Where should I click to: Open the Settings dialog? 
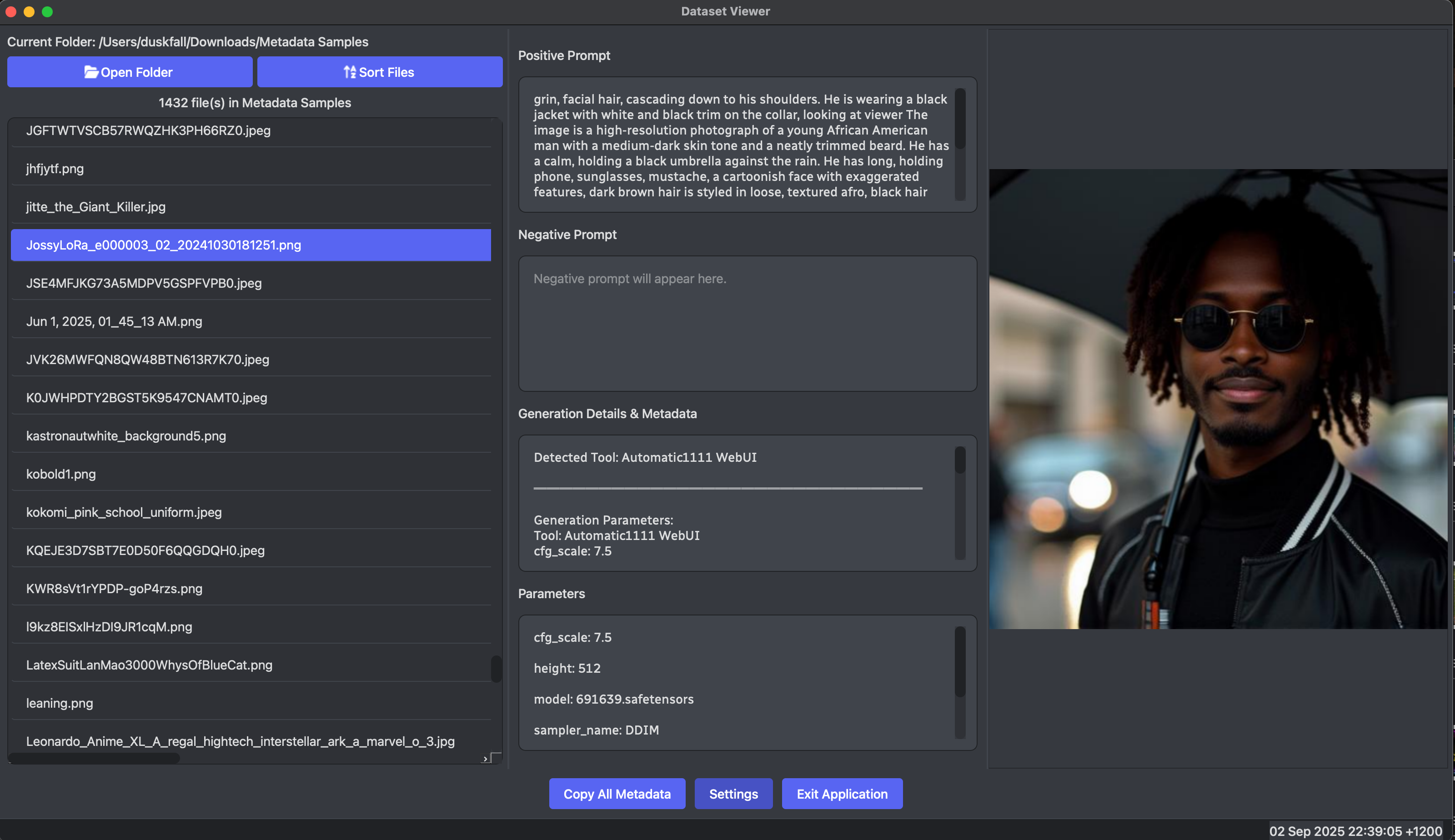pyautogui.click(x=733, y=794)
